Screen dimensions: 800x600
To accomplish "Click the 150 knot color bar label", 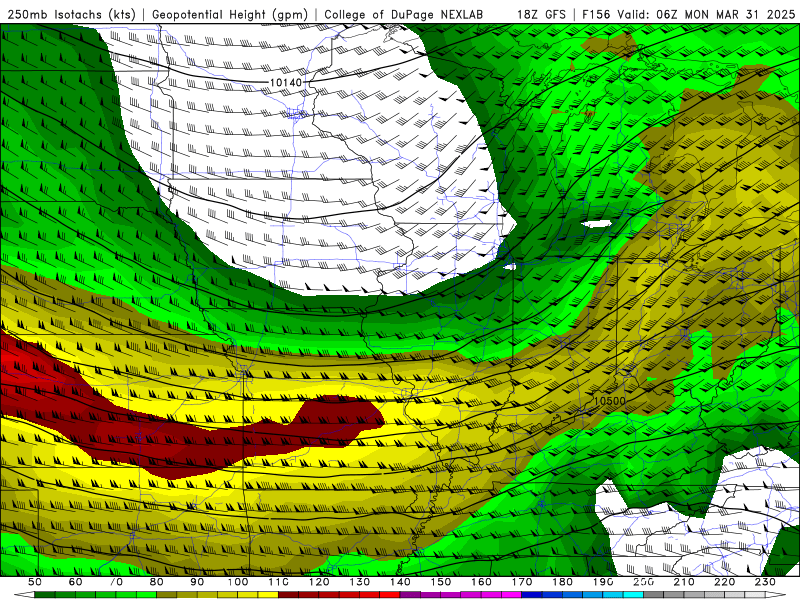I will pos(441,582).
